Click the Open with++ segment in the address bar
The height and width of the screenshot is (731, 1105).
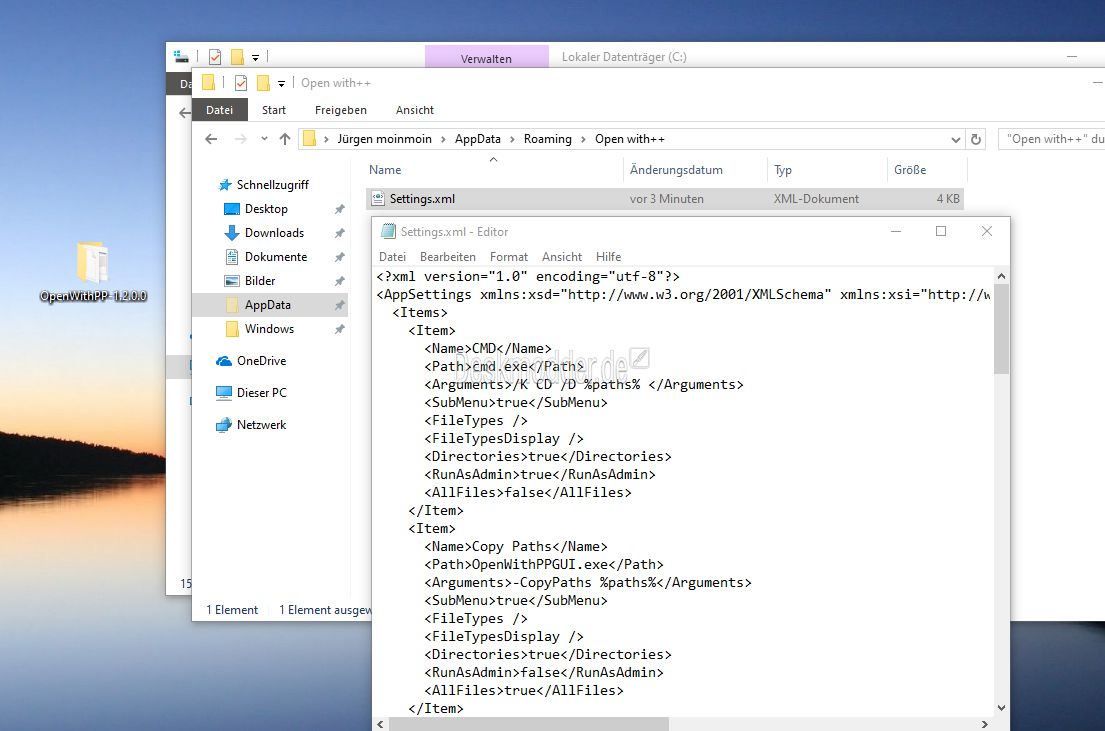click(629, 139)
